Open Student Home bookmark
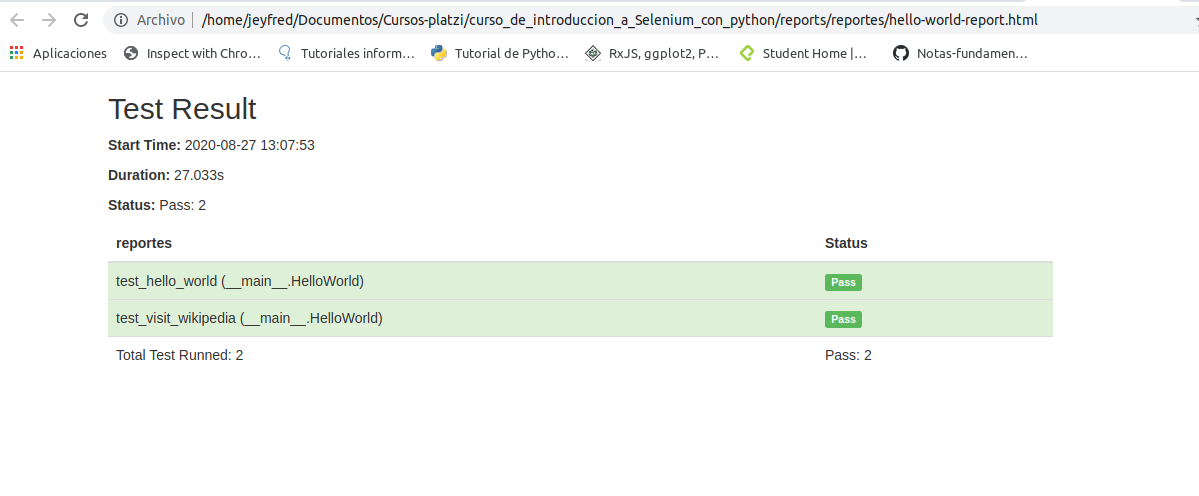This screenshot has height=496, width=1199. [804, 53]
